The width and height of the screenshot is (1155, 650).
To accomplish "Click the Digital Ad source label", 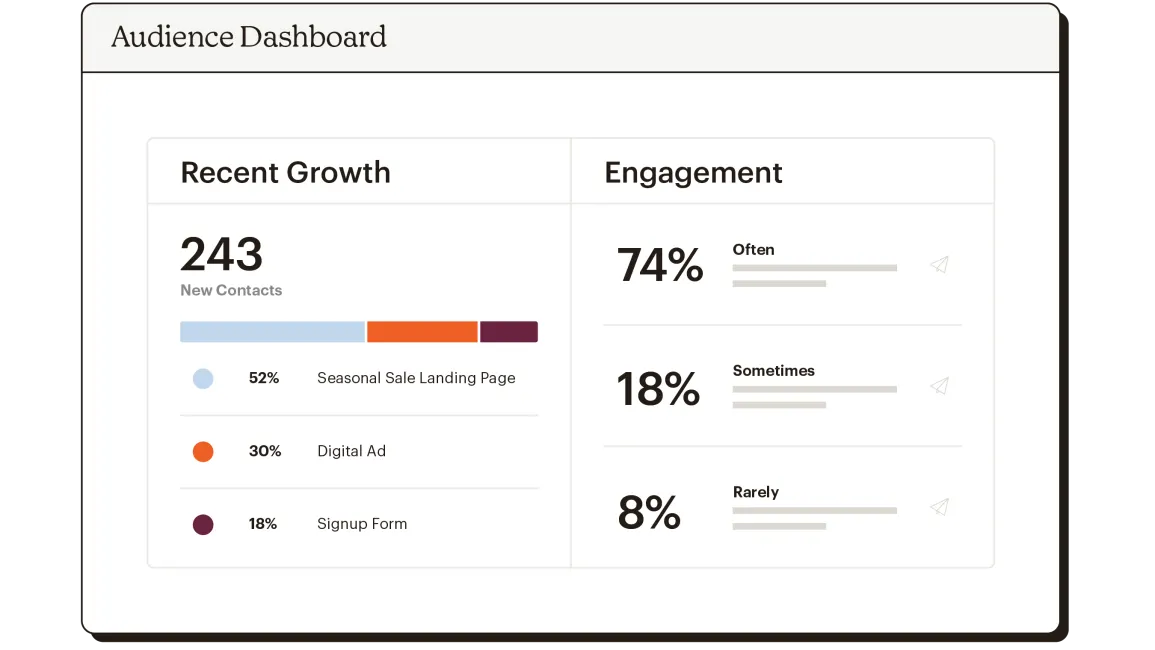I will (x=351, y=451).
